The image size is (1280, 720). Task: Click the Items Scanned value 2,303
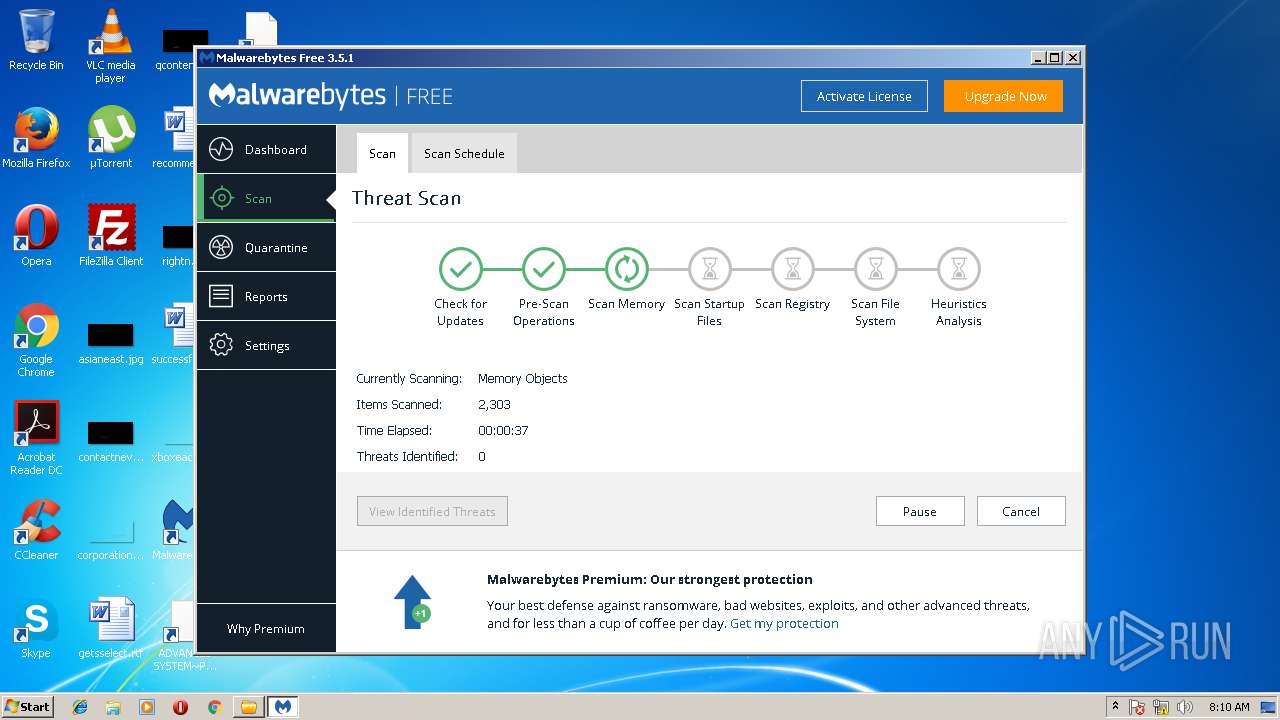(x=494, y=405)
